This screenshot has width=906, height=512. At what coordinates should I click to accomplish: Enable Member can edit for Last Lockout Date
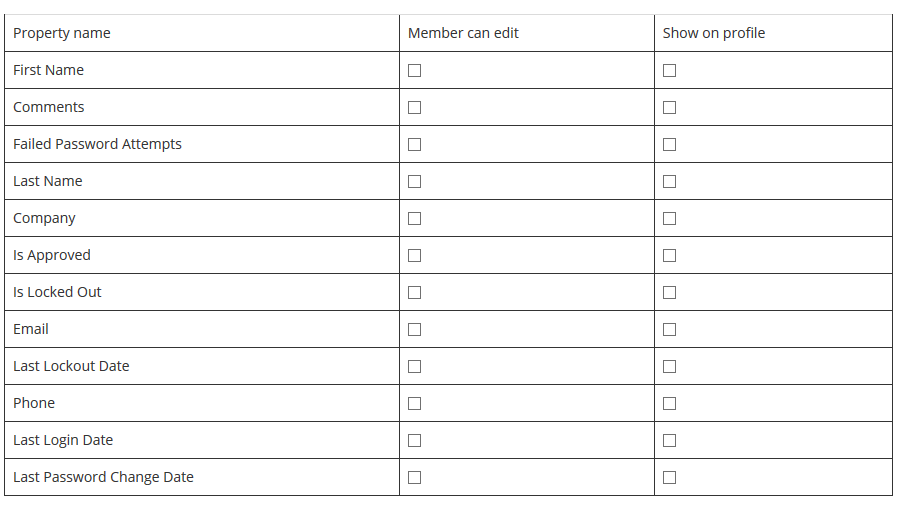(x=414, y=366)
